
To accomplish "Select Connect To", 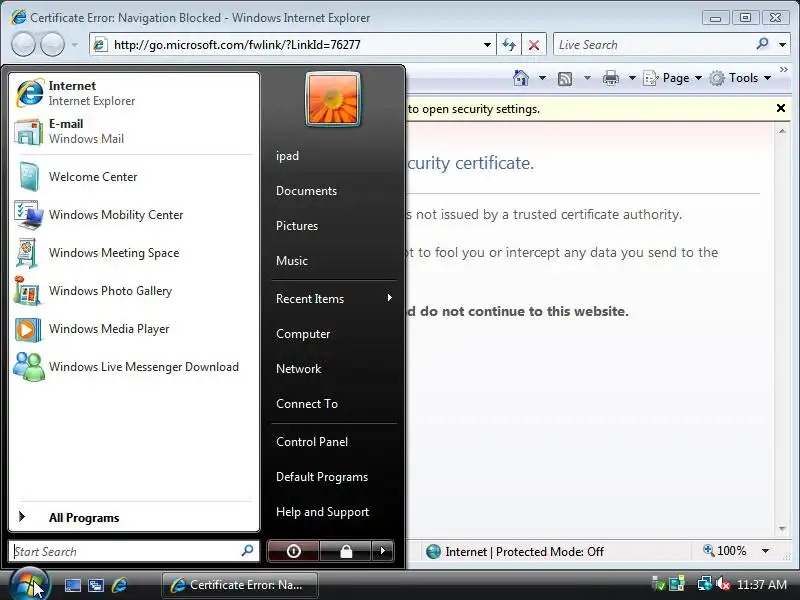I will point(334,404).
